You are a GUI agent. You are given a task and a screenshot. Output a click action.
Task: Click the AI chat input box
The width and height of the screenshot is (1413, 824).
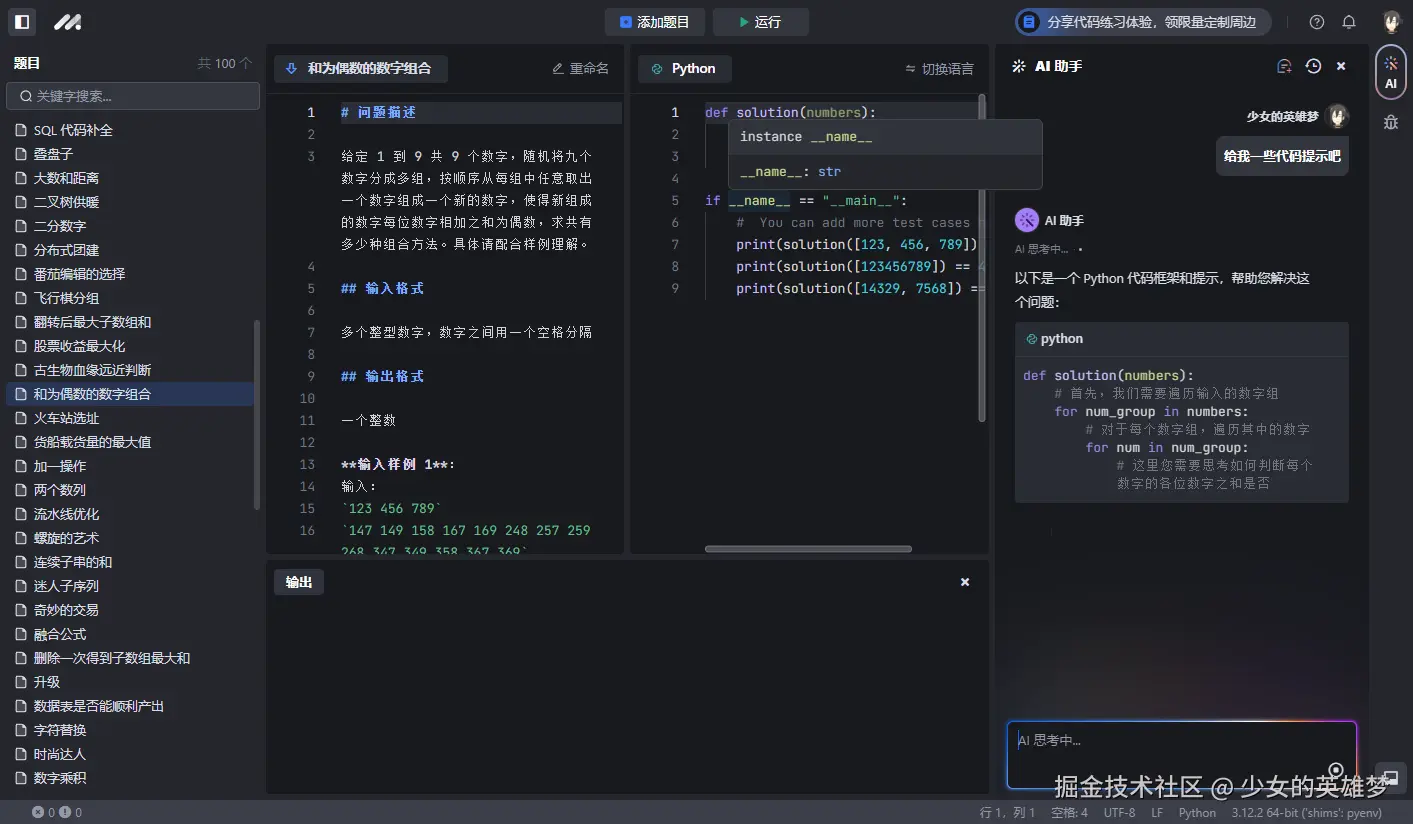(x=1182, y=755)
